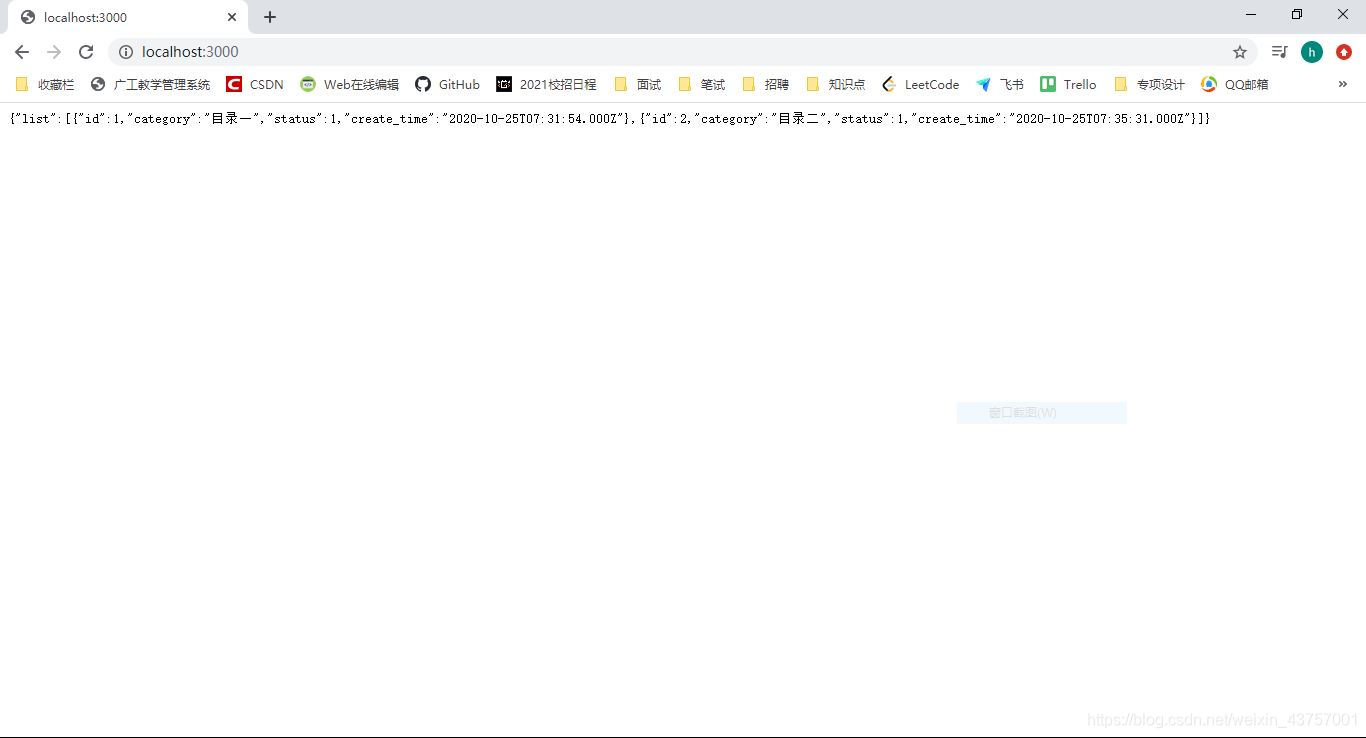Reload the localhost:3000 page

coord(86,52)
